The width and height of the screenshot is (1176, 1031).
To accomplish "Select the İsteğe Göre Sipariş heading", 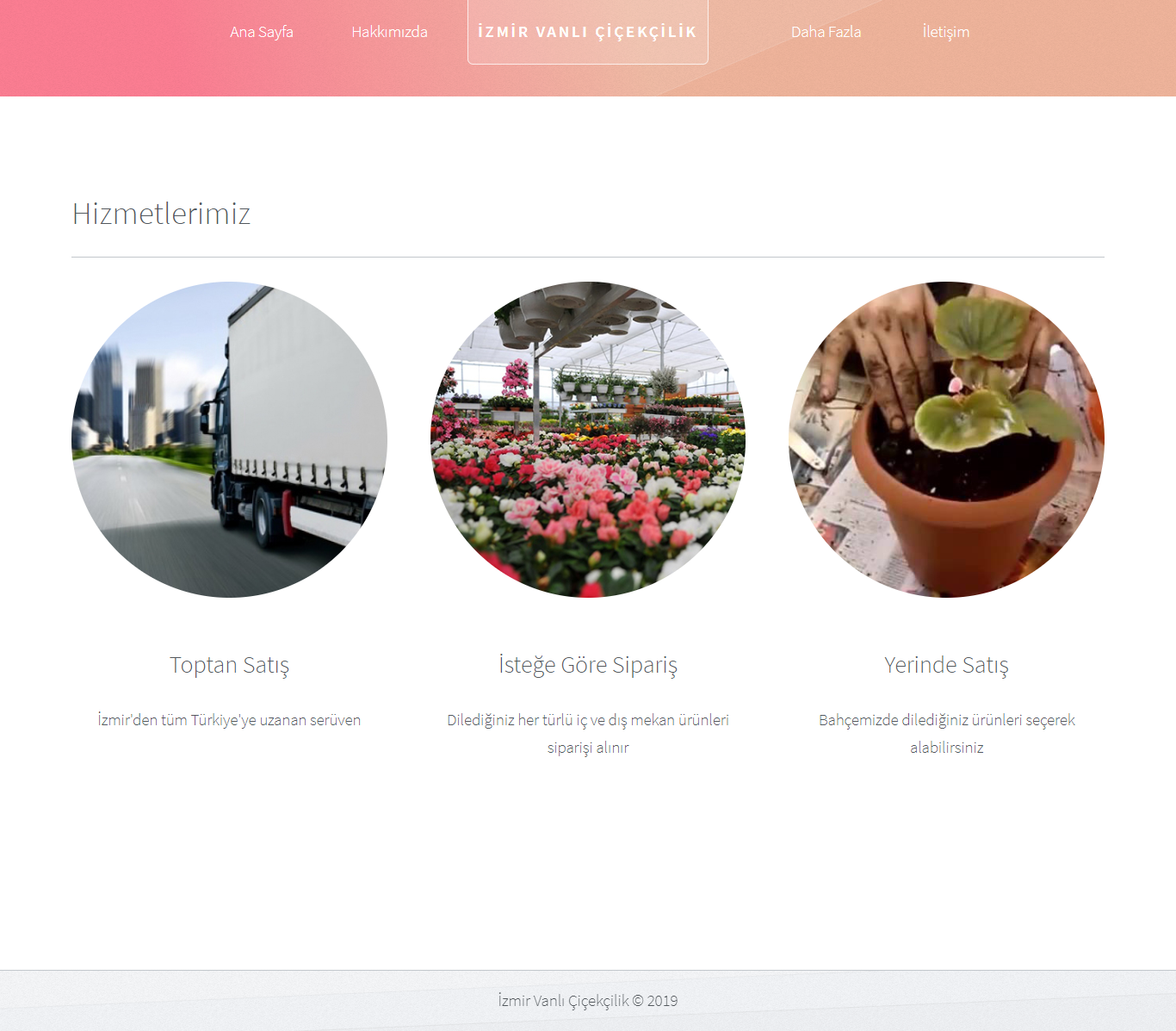I will (588, 665).
